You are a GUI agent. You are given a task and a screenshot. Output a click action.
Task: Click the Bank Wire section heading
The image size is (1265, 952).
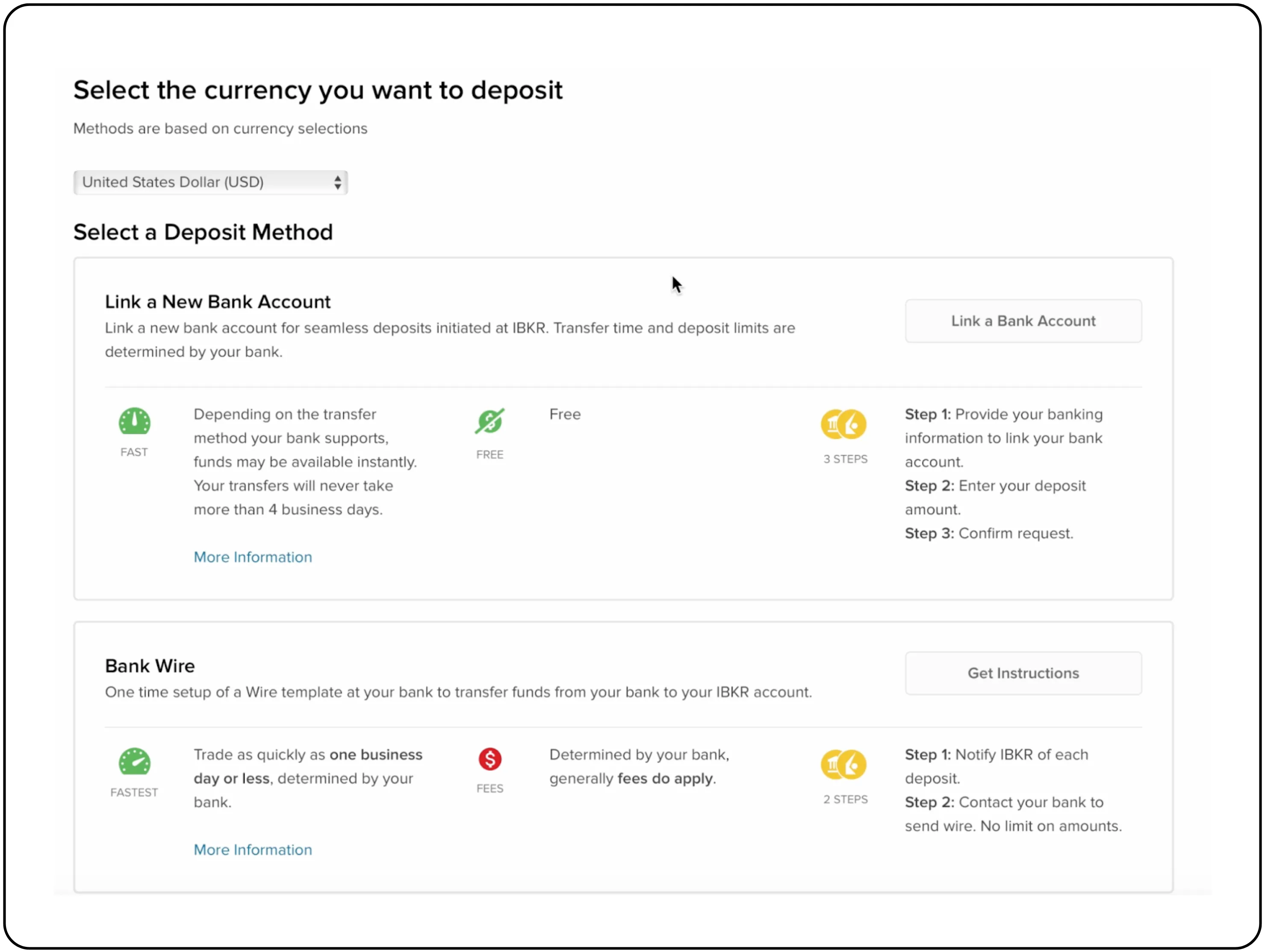[x=149, y=666]
